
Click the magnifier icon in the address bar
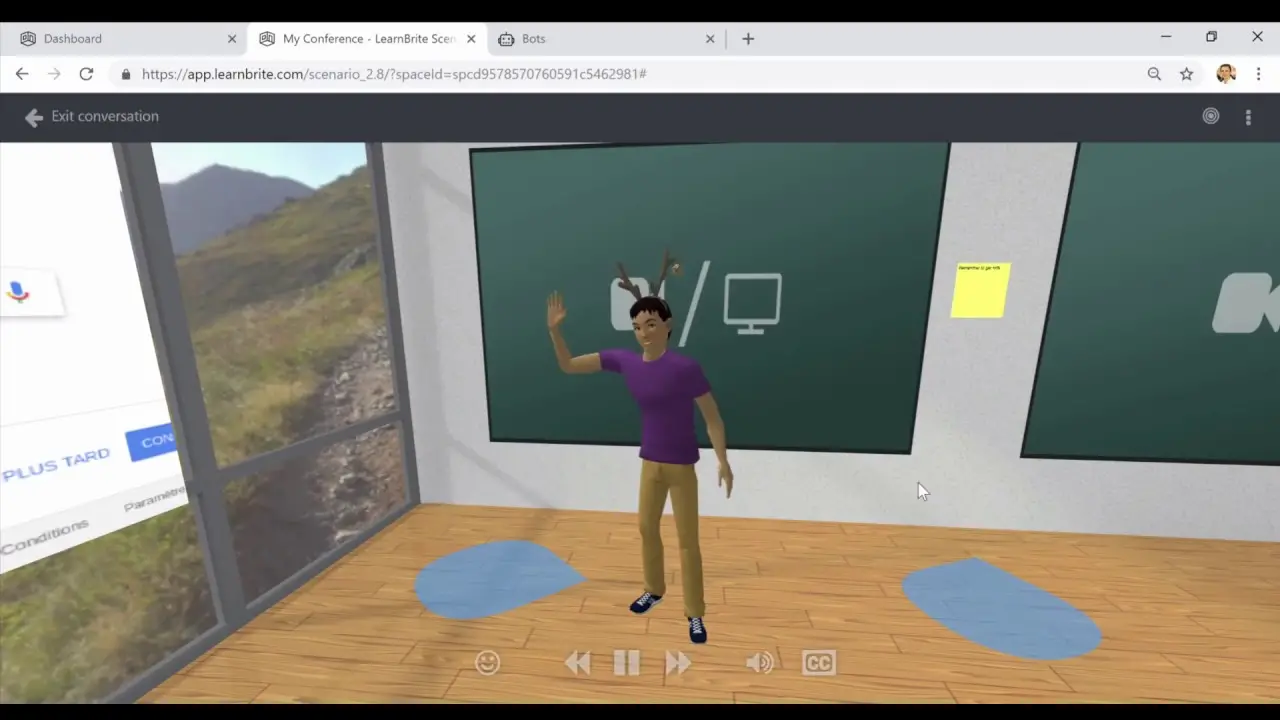pyautogui.click(x=1154, y=74)
